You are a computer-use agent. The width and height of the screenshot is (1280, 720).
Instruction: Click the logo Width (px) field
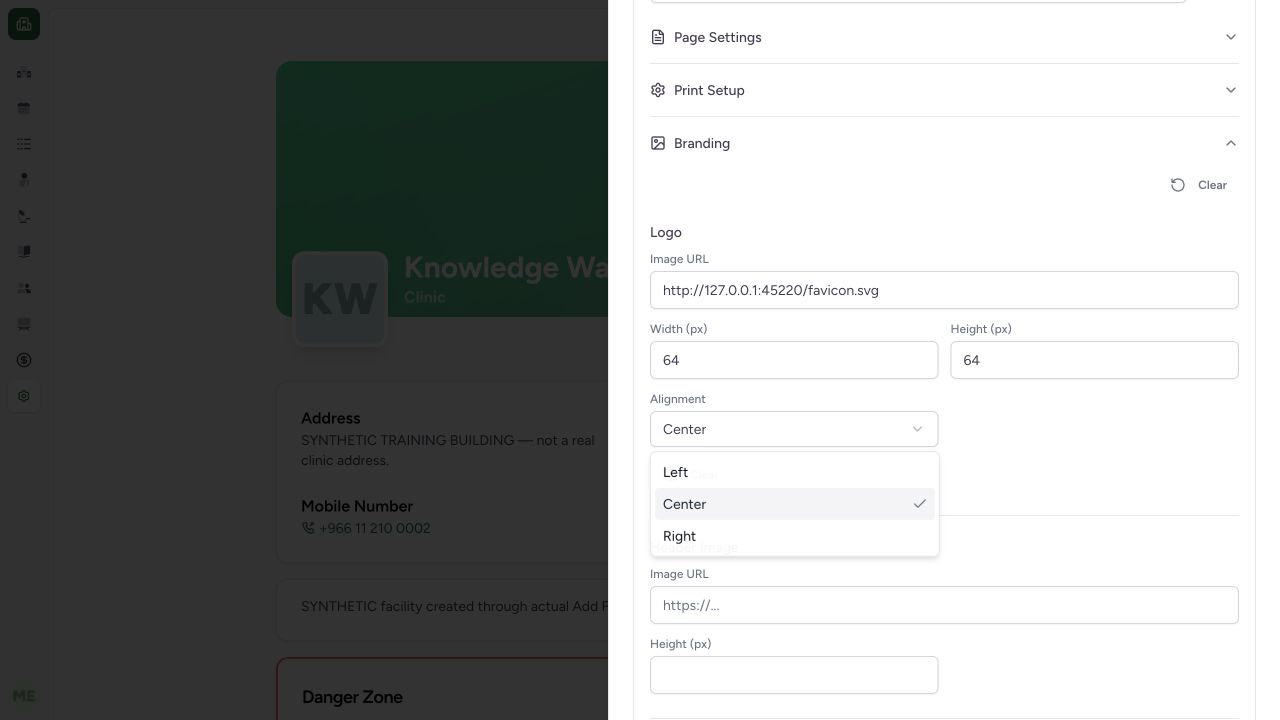click(x=794, y=360)
